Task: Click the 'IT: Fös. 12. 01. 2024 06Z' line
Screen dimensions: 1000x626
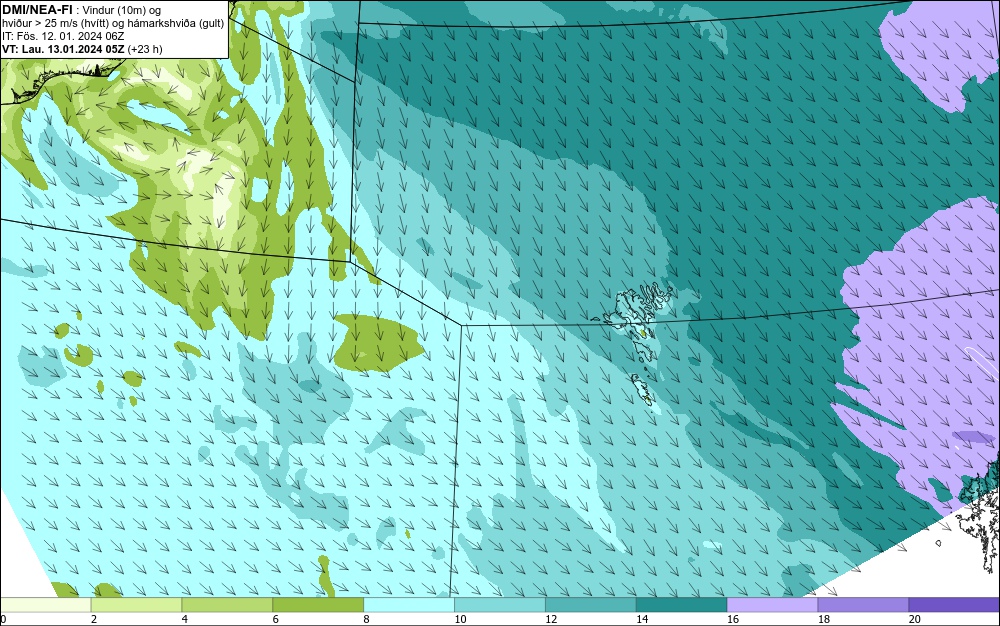Action: pos(63,36)
